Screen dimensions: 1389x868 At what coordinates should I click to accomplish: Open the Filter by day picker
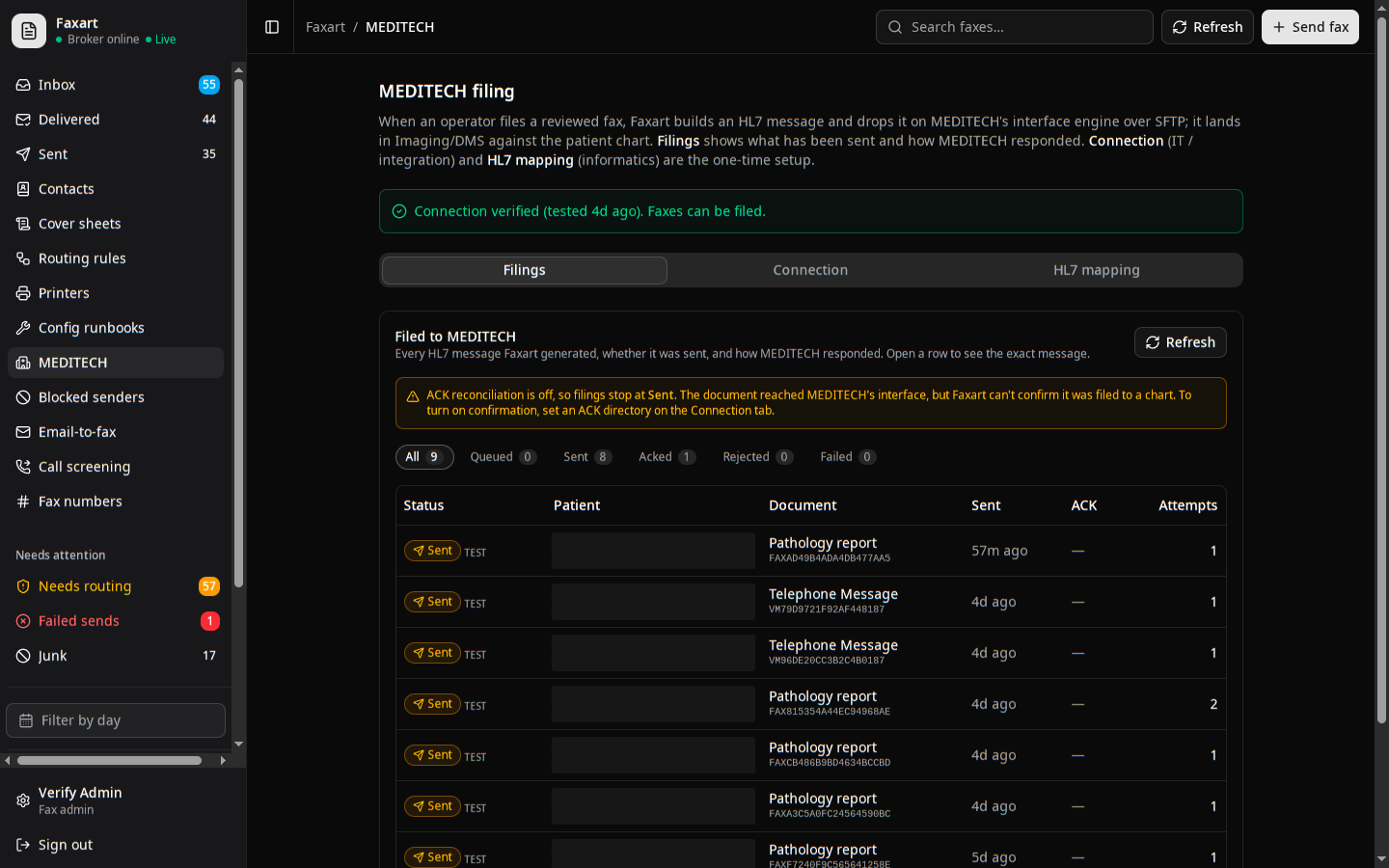tap(116, 720)
